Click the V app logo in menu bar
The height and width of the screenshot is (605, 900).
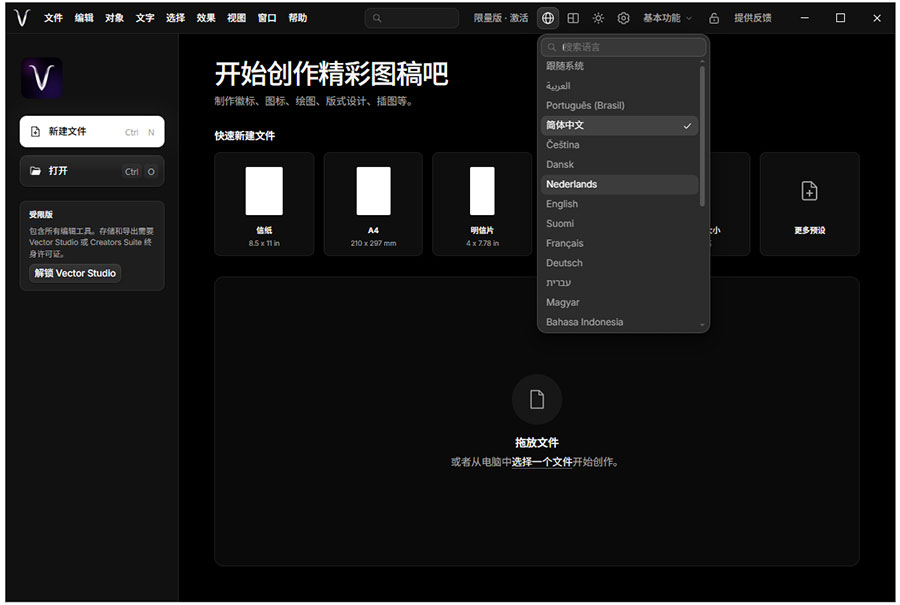[22, 18]
